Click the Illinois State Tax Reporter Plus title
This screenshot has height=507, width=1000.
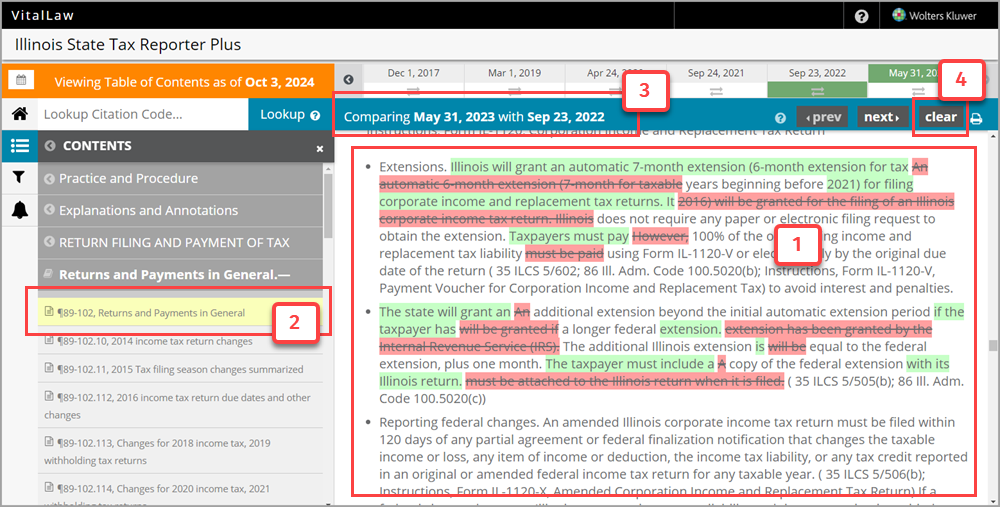(128, 45)
